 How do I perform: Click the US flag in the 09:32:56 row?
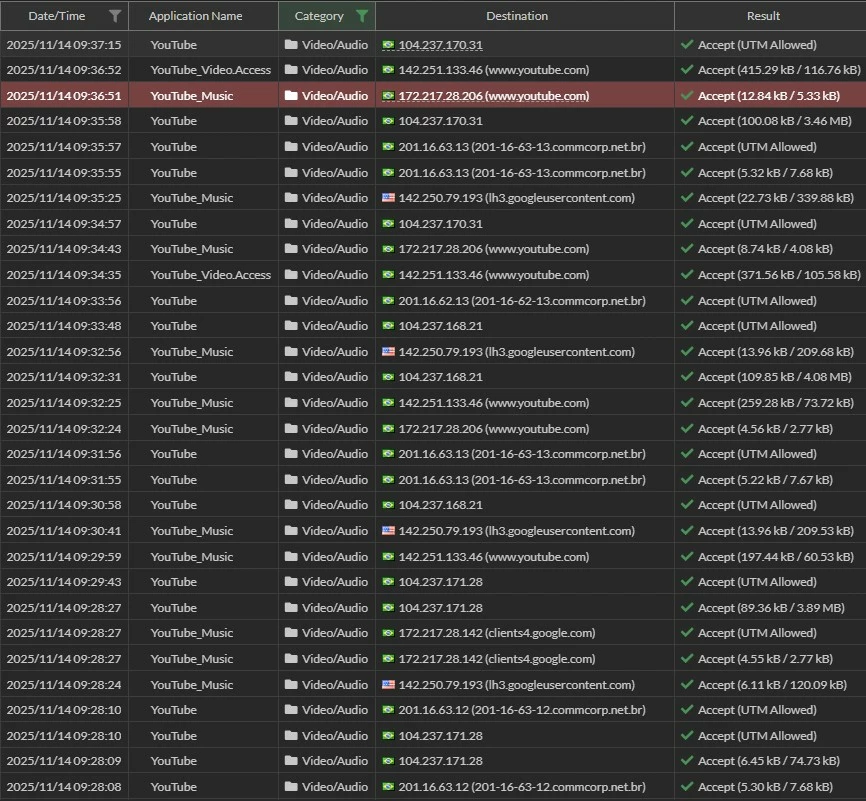[x=388, y=351]
